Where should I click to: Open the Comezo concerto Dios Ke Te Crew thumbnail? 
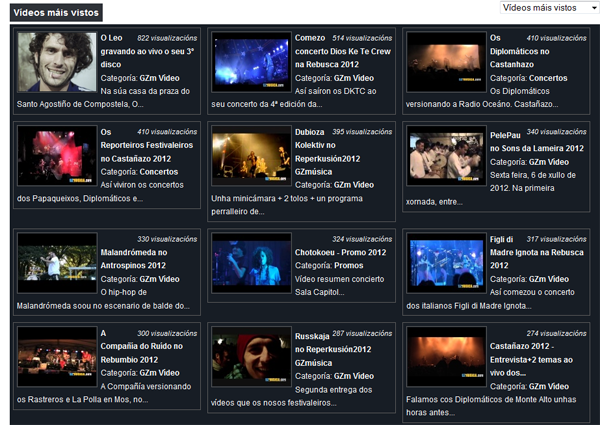tap(251, 62)
